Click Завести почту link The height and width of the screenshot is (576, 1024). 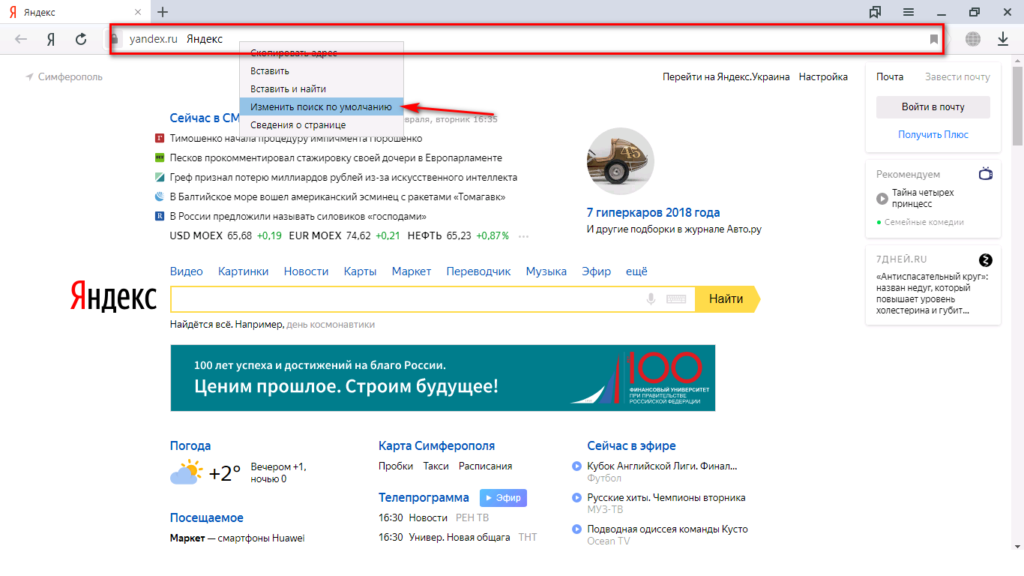957,77
